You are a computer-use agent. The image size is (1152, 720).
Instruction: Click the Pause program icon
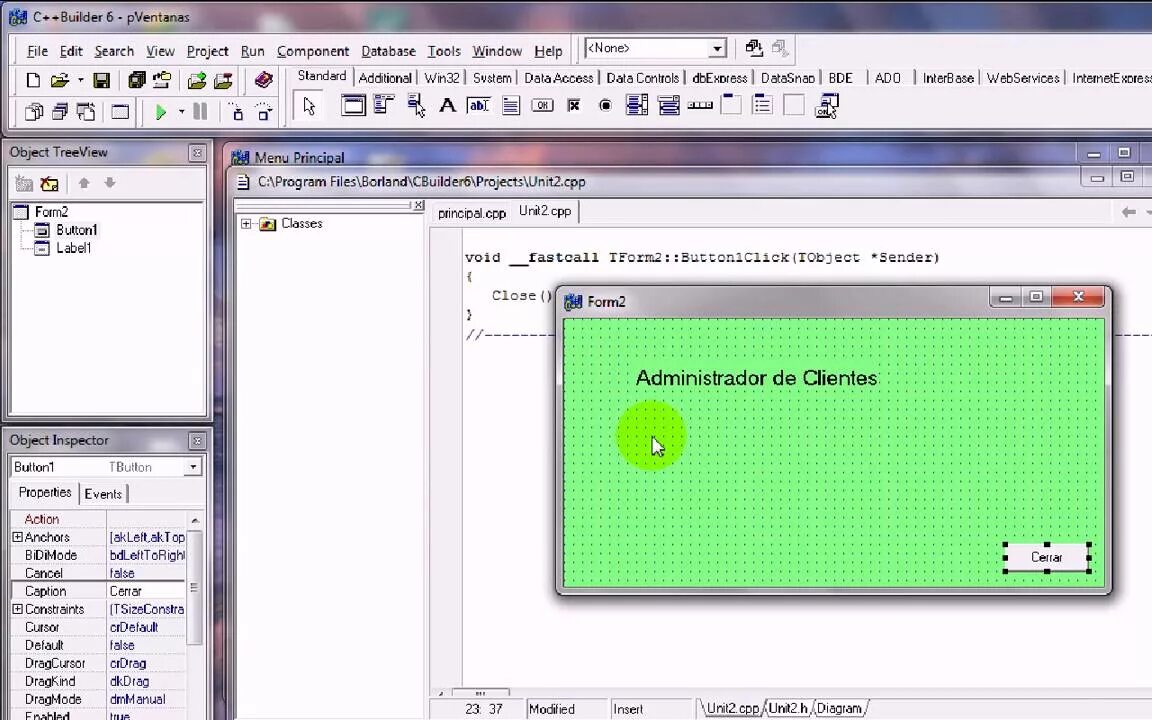[200, 112]
